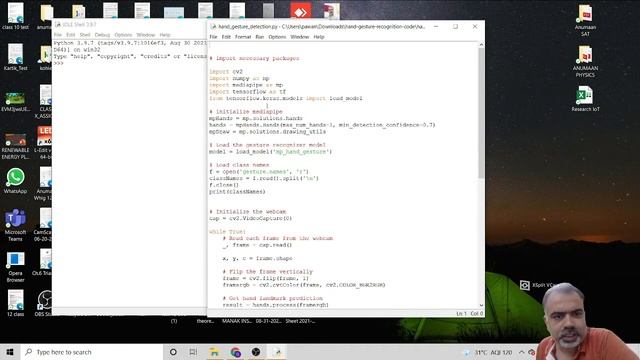
Task: Open Google Chrome from the taskbar
Action: click(236, 352)
